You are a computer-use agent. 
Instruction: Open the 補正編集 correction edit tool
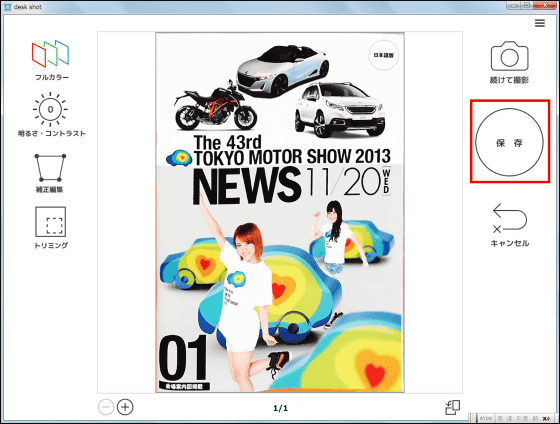click(50, 168)
